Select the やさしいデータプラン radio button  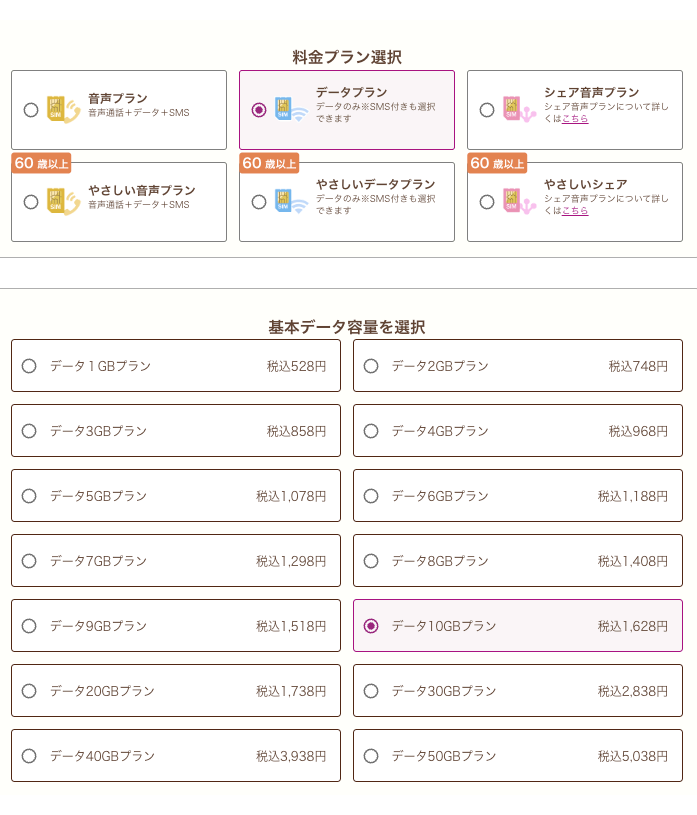[259, 201]
